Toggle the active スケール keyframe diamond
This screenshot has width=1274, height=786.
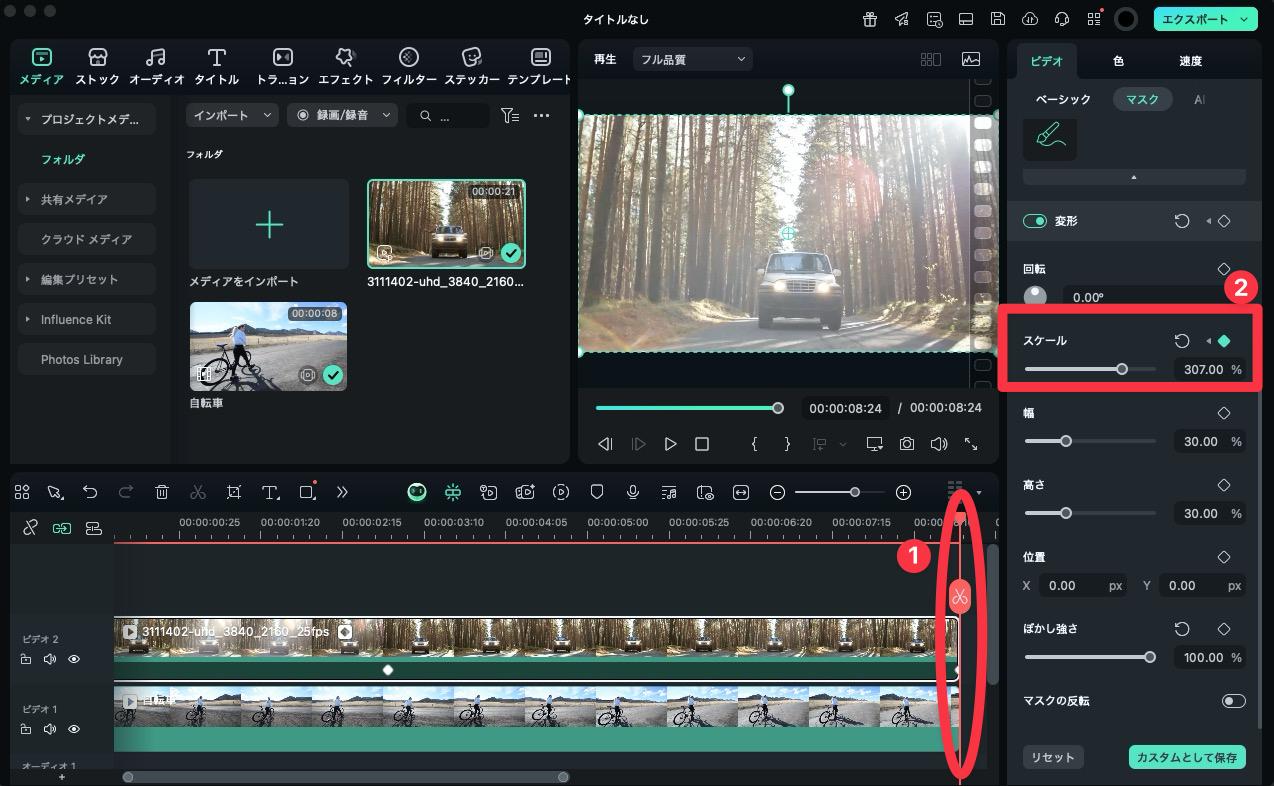point(1224,341)
